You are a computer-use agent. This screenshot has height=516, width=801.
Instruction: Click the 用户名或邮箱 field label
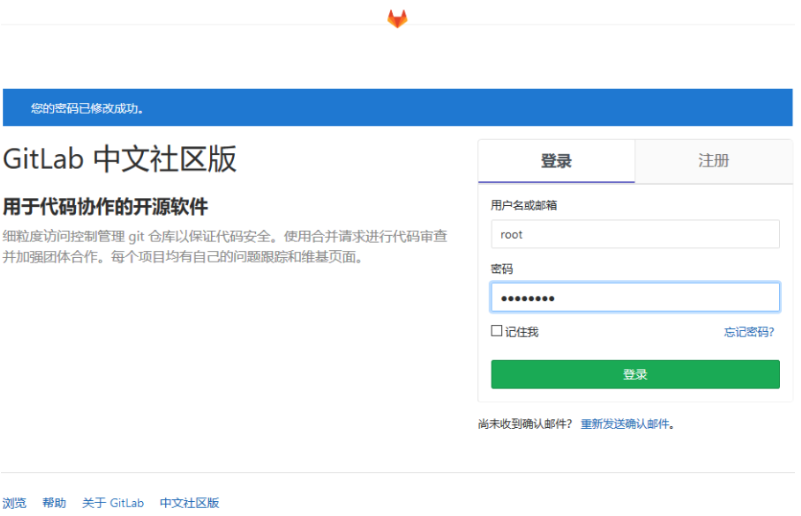coord(523,205)
